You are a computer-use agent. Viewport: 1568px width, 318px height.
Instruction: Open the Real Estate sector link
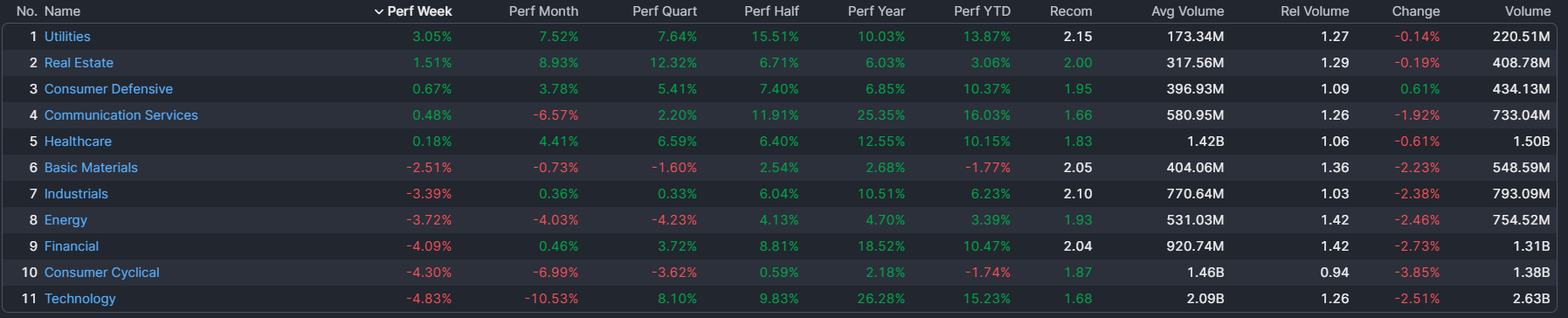click(79, 63)
